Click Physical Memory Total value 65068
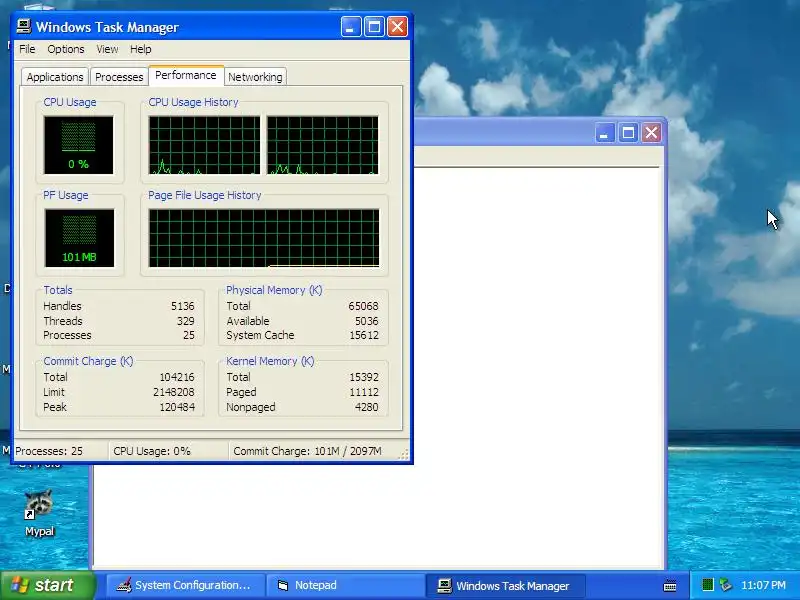 [363, 306]
